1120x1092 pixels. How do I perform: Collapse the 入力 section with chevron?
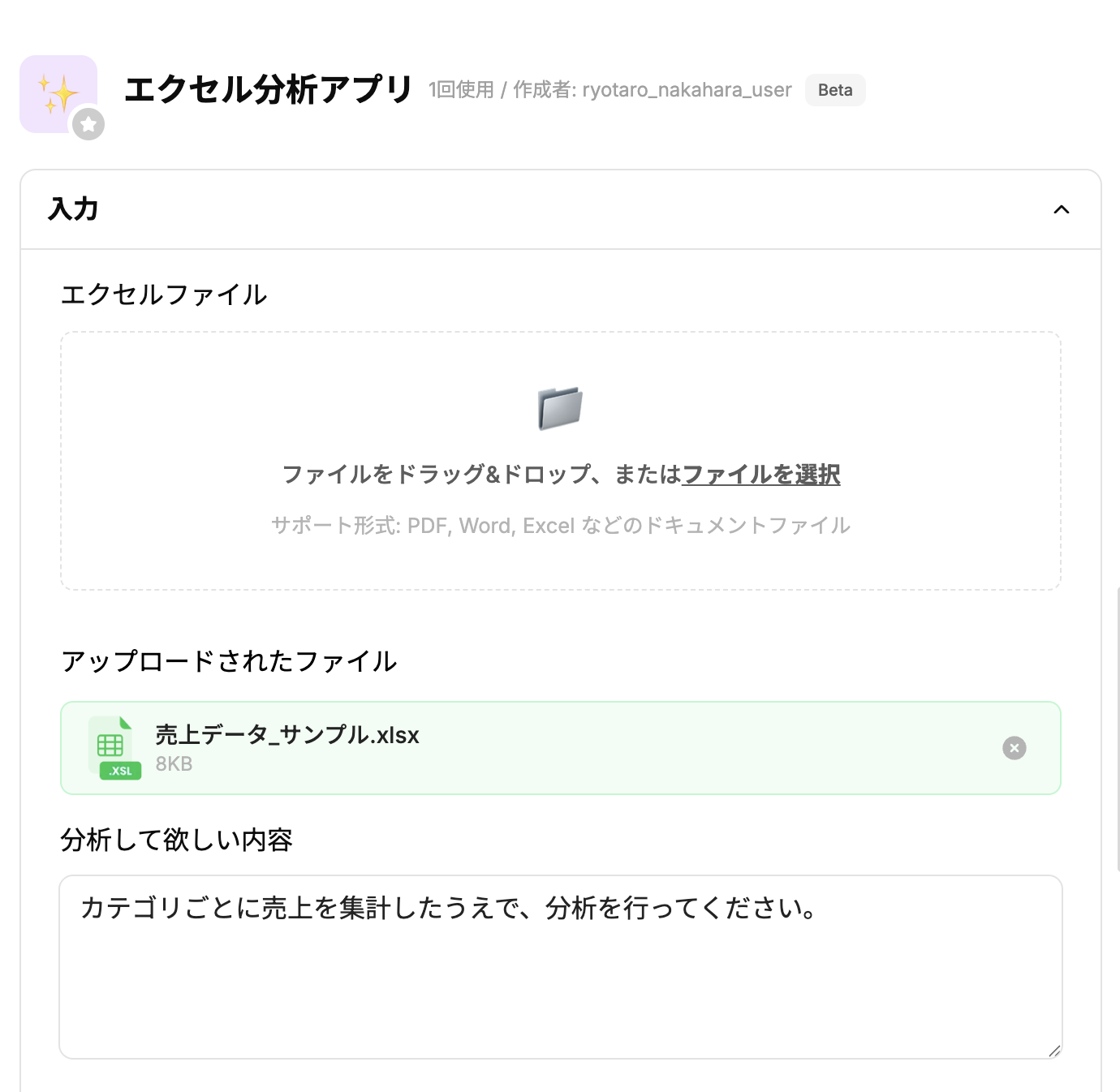pos(1061,209)
